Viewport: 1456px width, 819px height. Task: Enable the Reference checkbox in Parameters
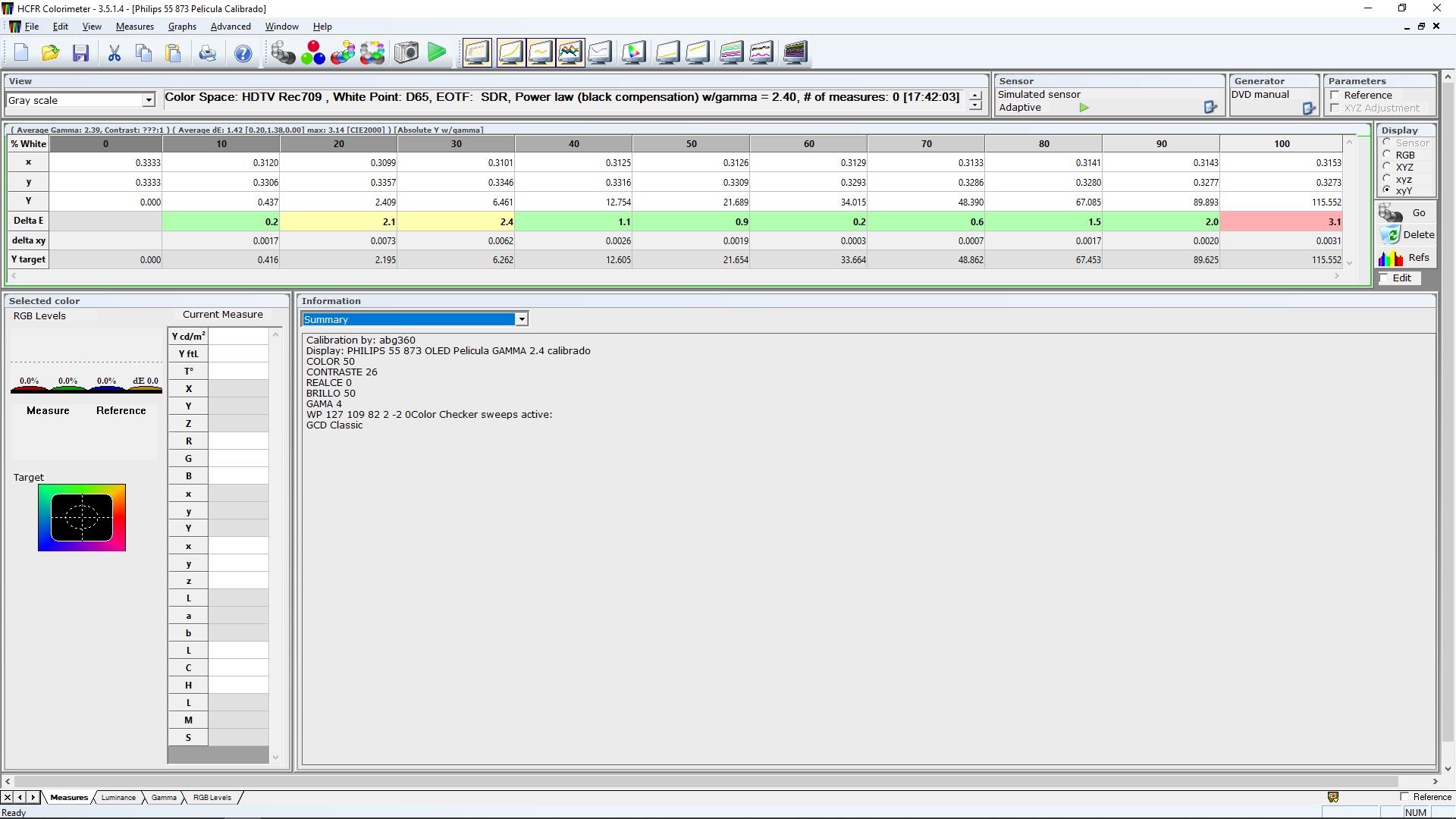pyautogui.click(x=1335, y=96)
